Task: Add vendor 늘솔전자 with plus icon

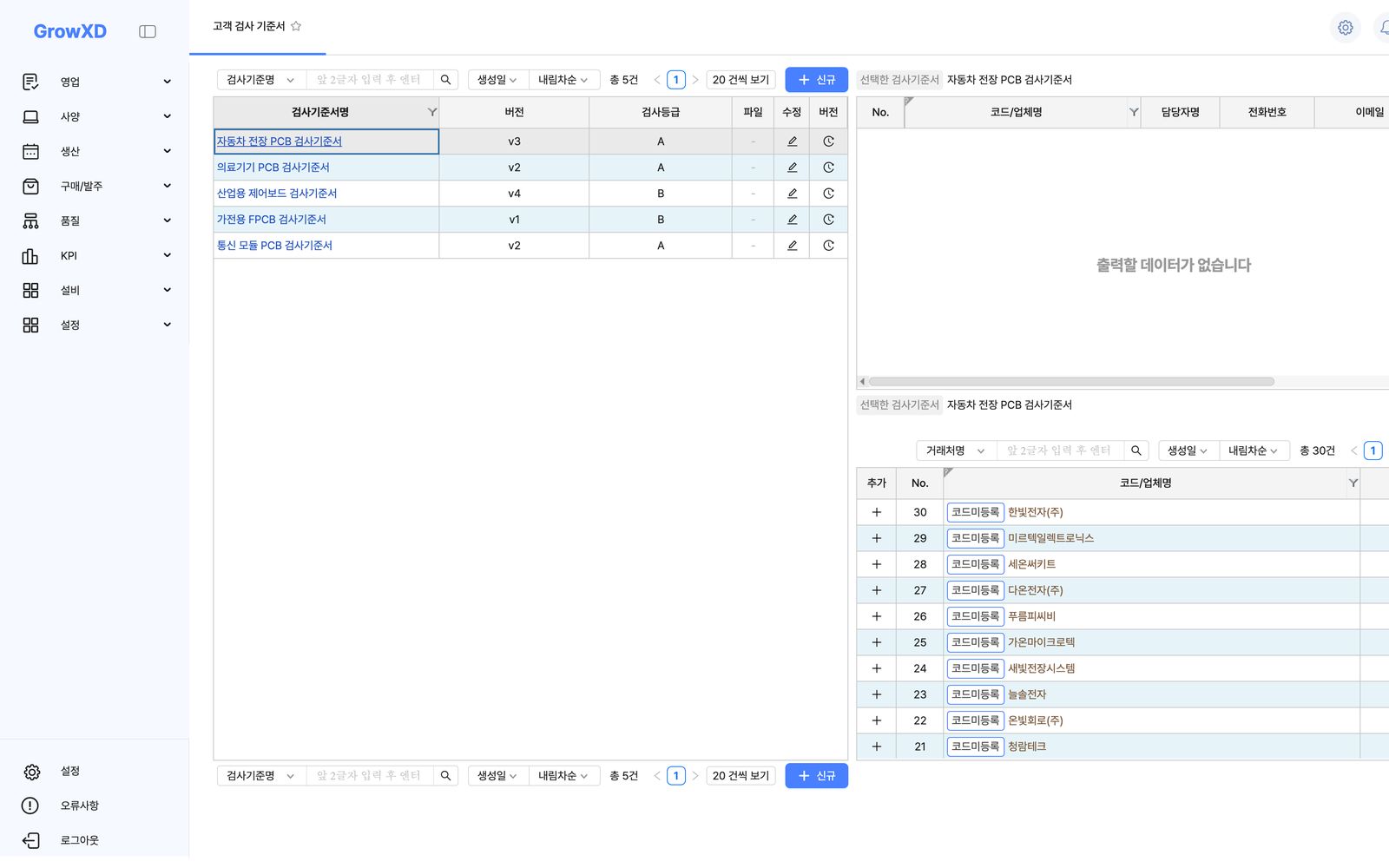Action: 876,694
